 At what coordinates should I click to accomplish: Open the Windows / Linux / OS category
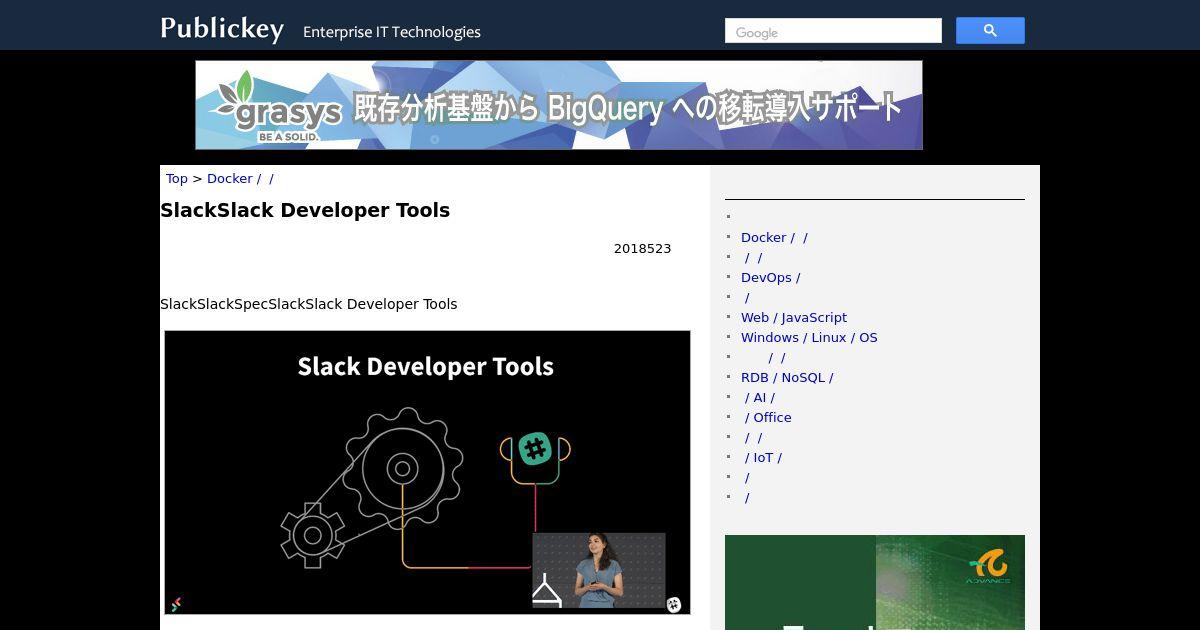coord(809,338)
